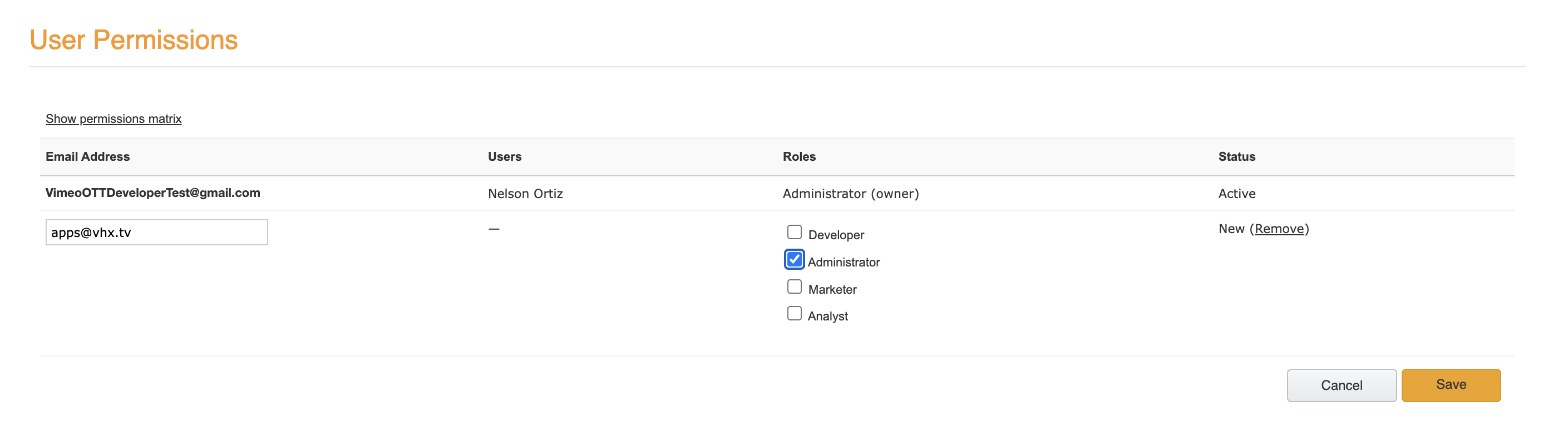Click the Roles column header
Screen dimensions: 1568x425
tap(798, 156)
